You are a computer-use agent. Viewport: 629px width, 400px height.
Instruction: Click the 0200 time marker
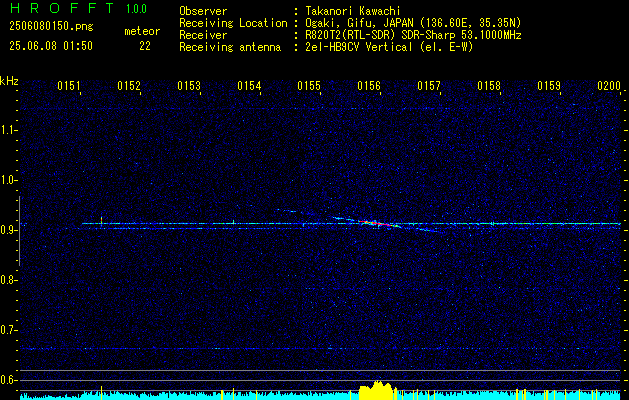pyautogui.click(x=609, y=85)
